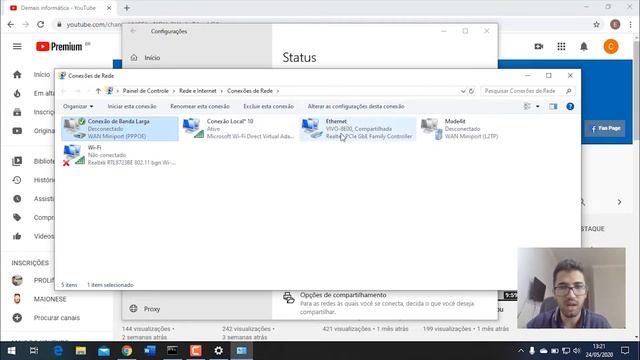640x360 pixels.
Task: Click Excluir esta conexão
Action: pos(269,107)
